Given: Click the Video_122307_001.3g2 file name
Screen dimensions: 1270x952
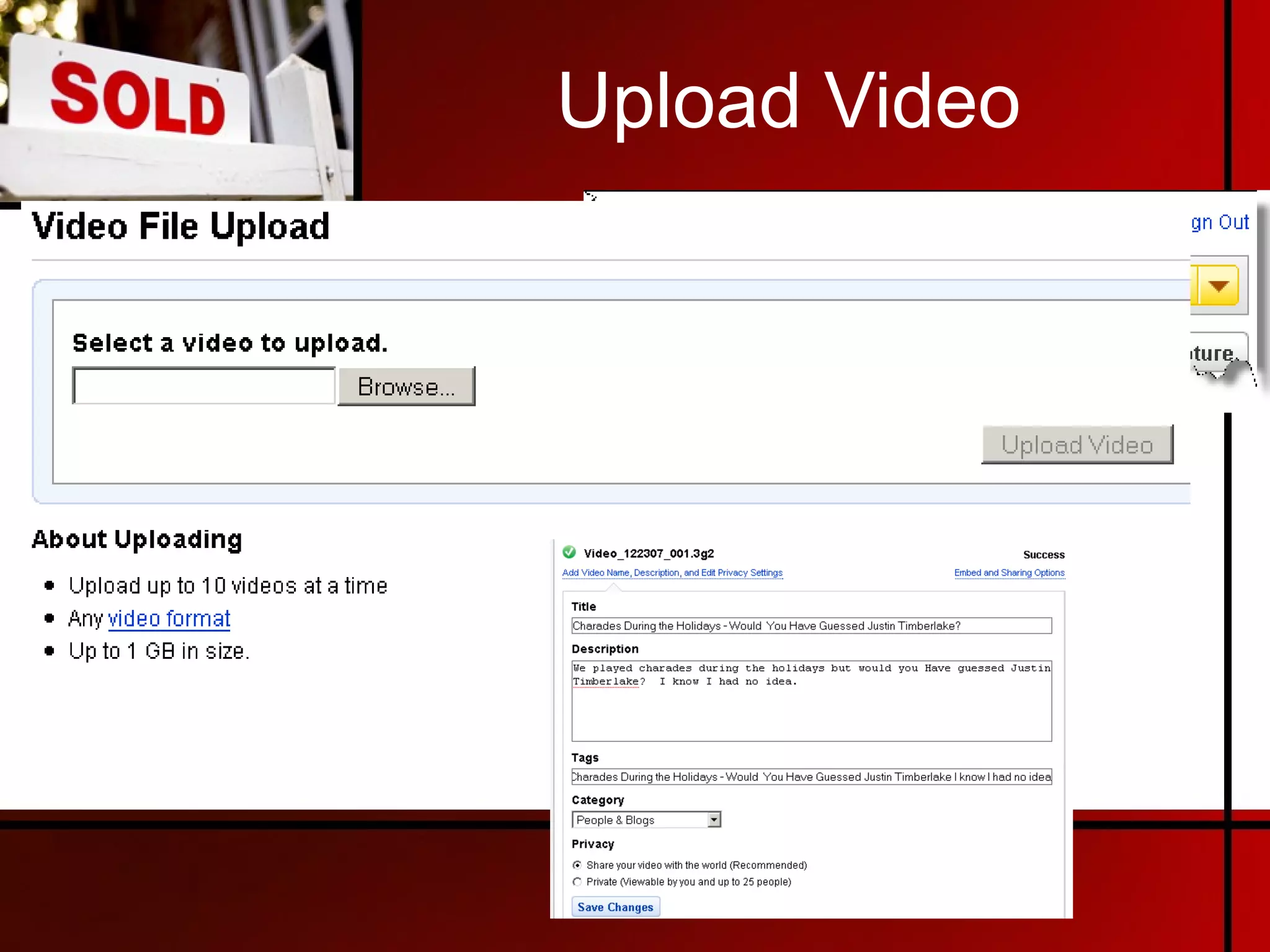Looking at the screenshot, I should tap(649, 553).
